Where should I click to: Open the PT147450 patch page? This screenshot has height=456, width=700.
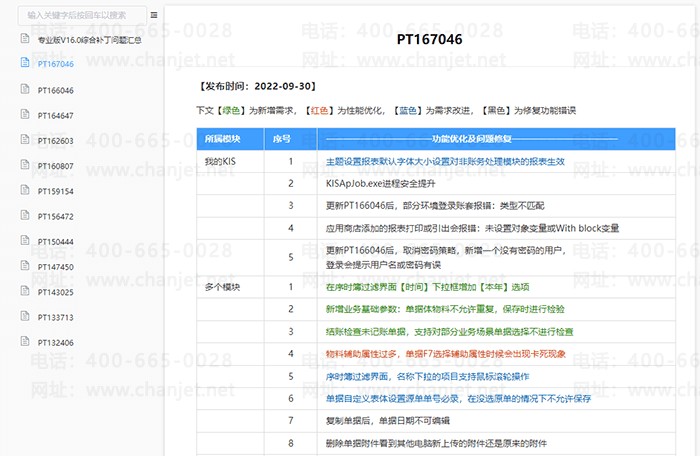pyautogui.click(x=56, y=267)
